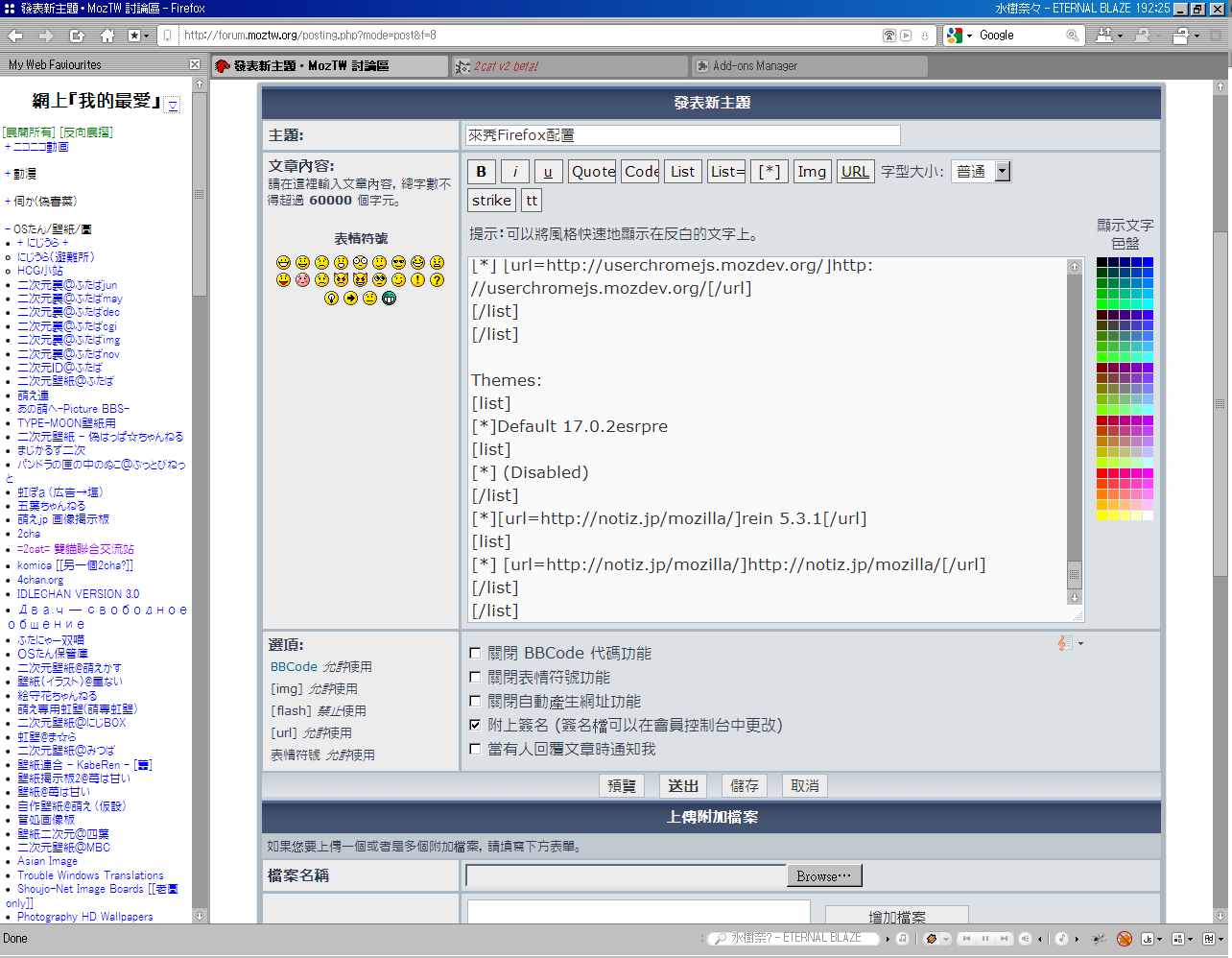Switch to the 2cat v2 beta tab
The height and width of the screenshot is (958, 1232).
click(570, 66)
